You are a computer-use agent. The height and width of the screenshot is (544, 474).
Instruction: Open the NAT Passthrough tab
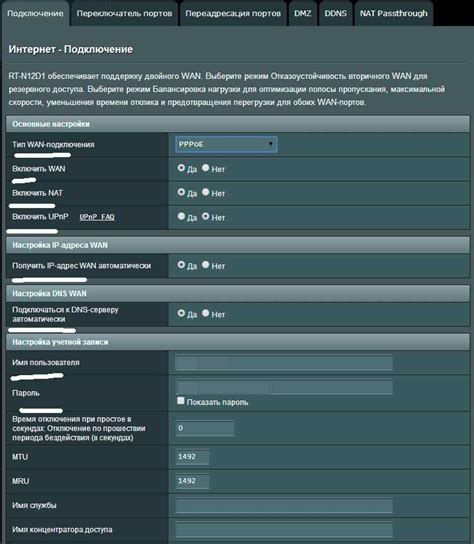393,14
